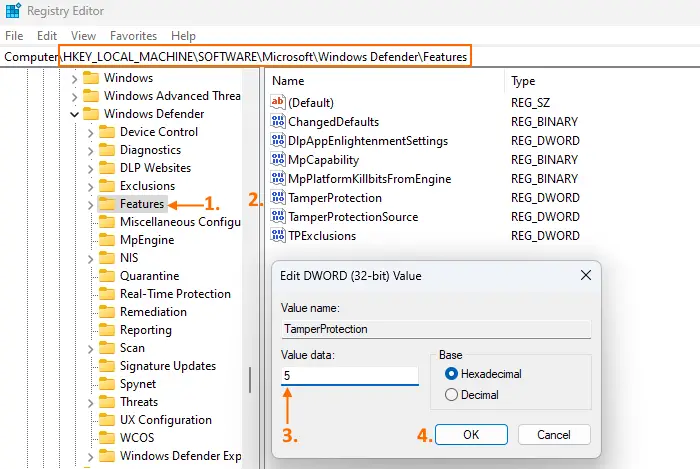Click the TamperProtection DWORD value icon

(x=278, y=197)
